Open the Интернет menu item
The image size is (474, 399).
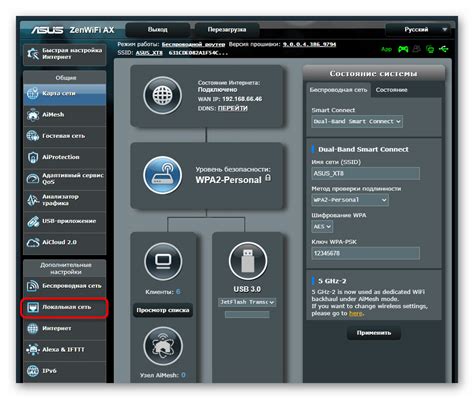pyautogui.click(x=65, y=329)
